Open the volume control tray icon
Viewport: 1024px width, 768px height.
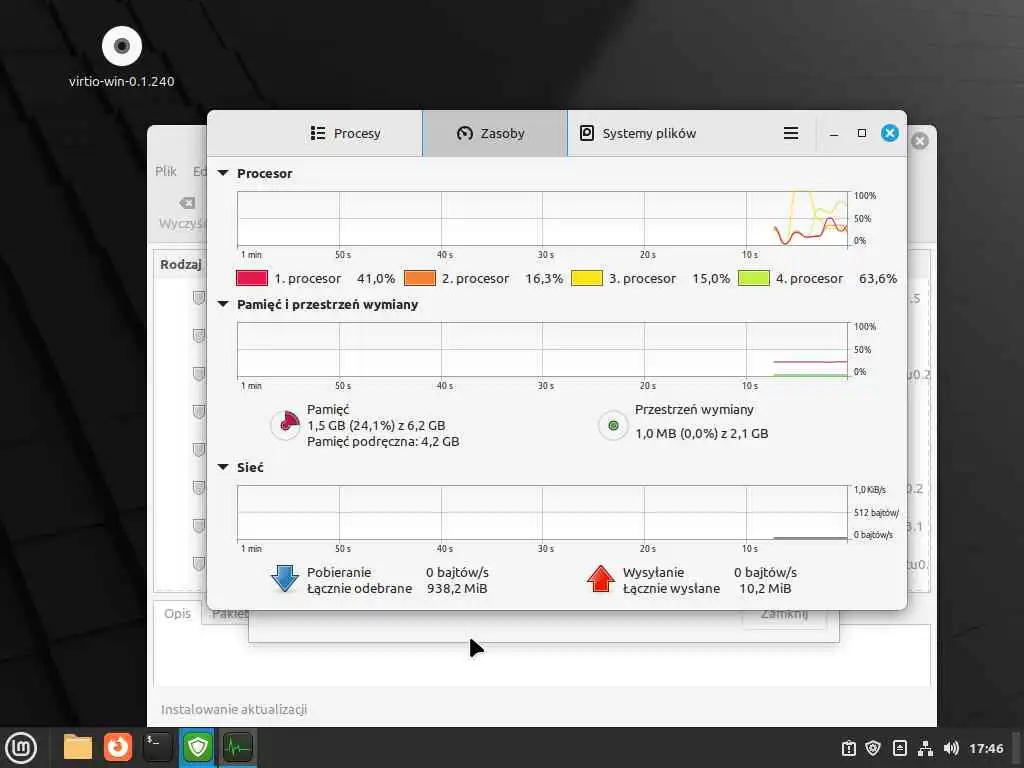(951, 748)
